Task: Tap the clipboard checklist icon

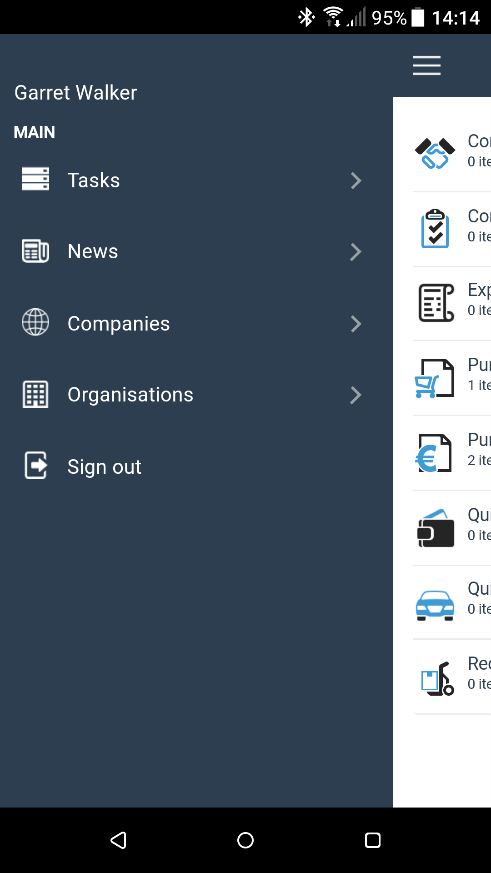Action: click(x=435, y=228)
